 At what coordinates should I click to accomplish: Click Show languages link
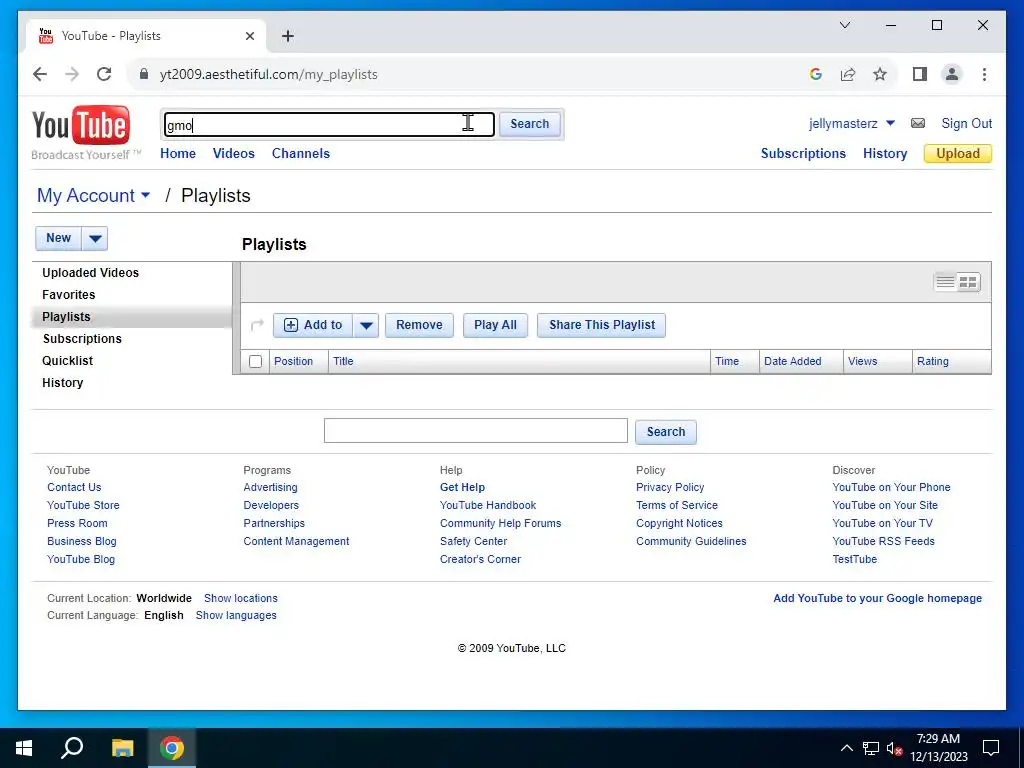coord(236,615)
